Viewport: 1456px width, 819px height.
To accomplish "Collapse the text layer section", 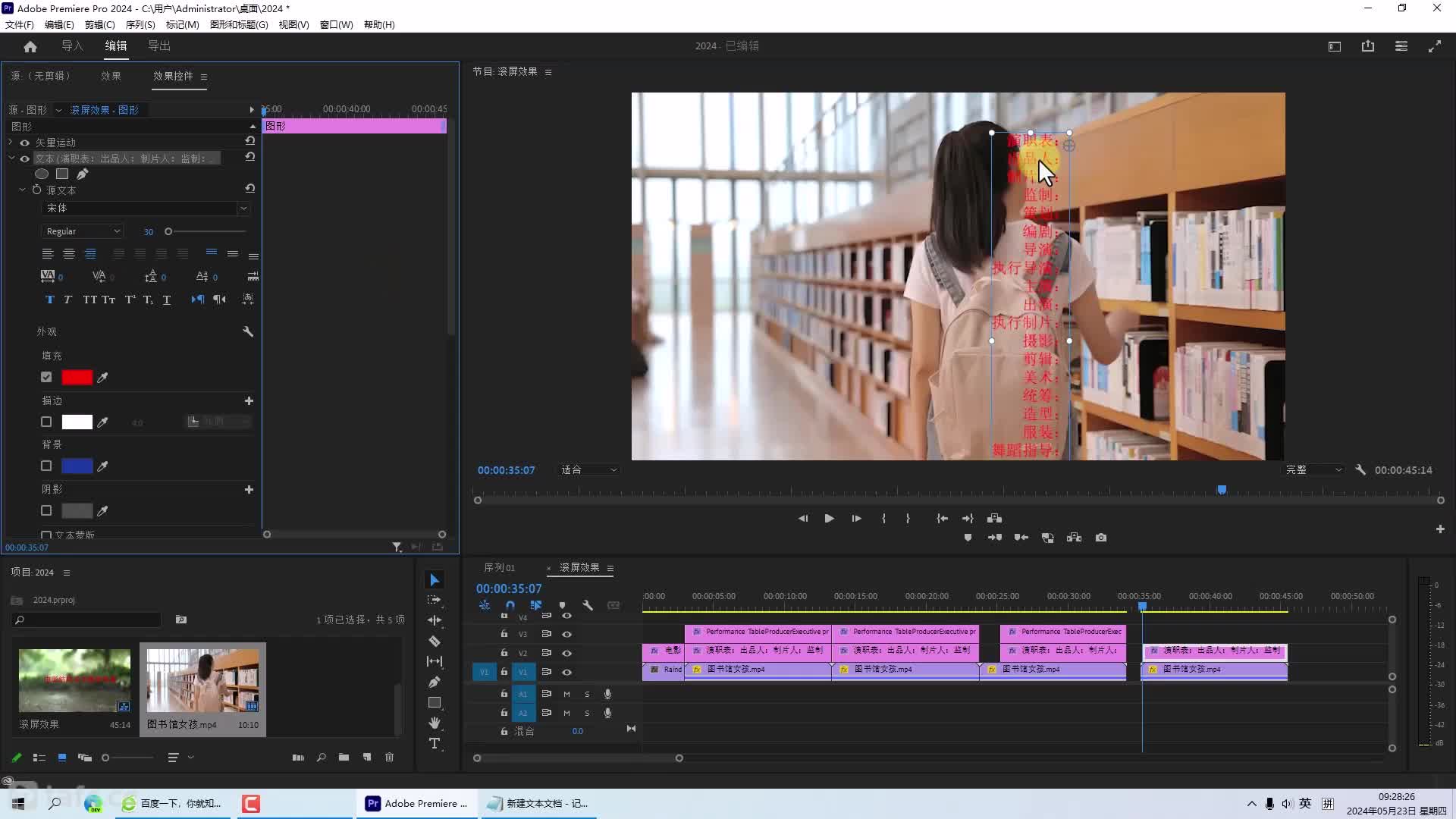I will pyautogui.click(x=11, y=158).
